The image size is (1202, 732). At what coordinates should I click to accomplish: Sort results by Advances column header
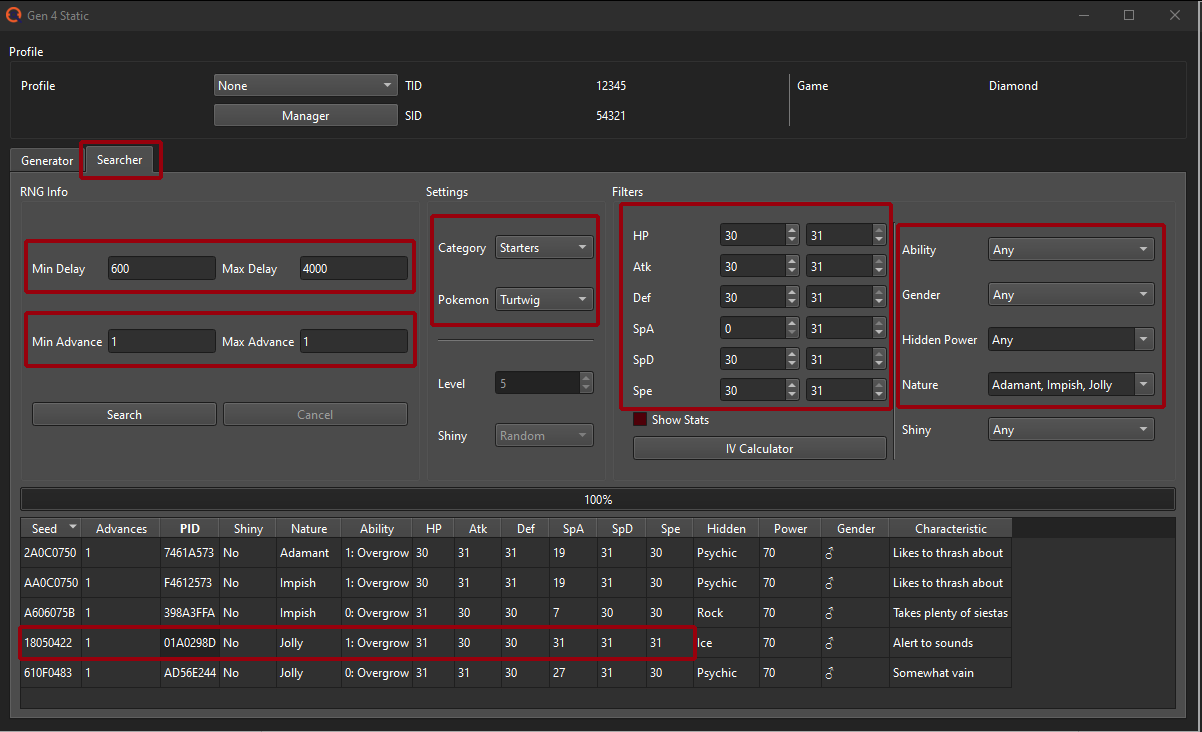121,528
